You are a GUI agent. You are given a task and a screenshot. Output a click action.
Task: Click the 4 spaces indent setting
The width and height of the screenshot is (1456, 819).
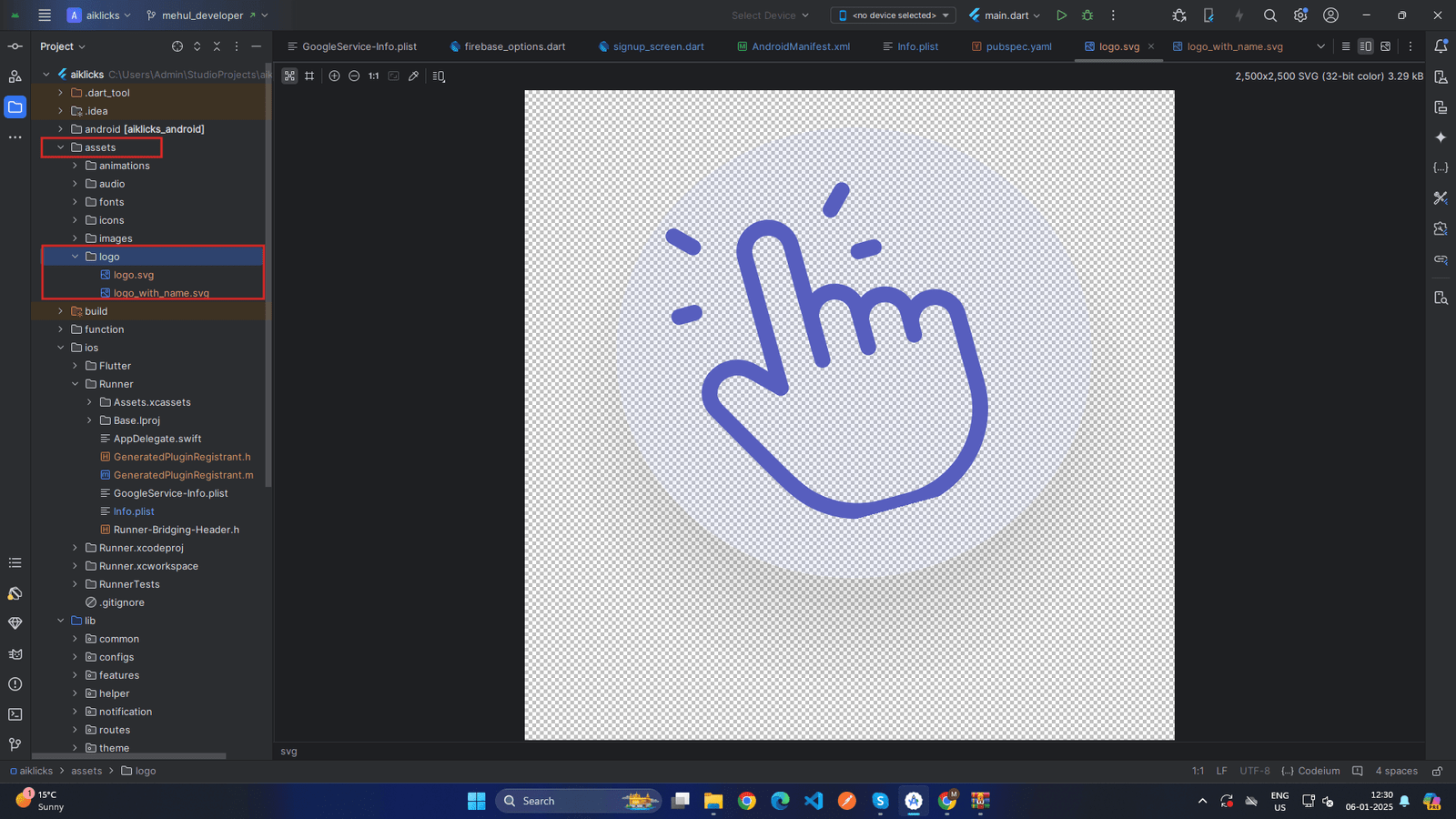(1396, 771)
